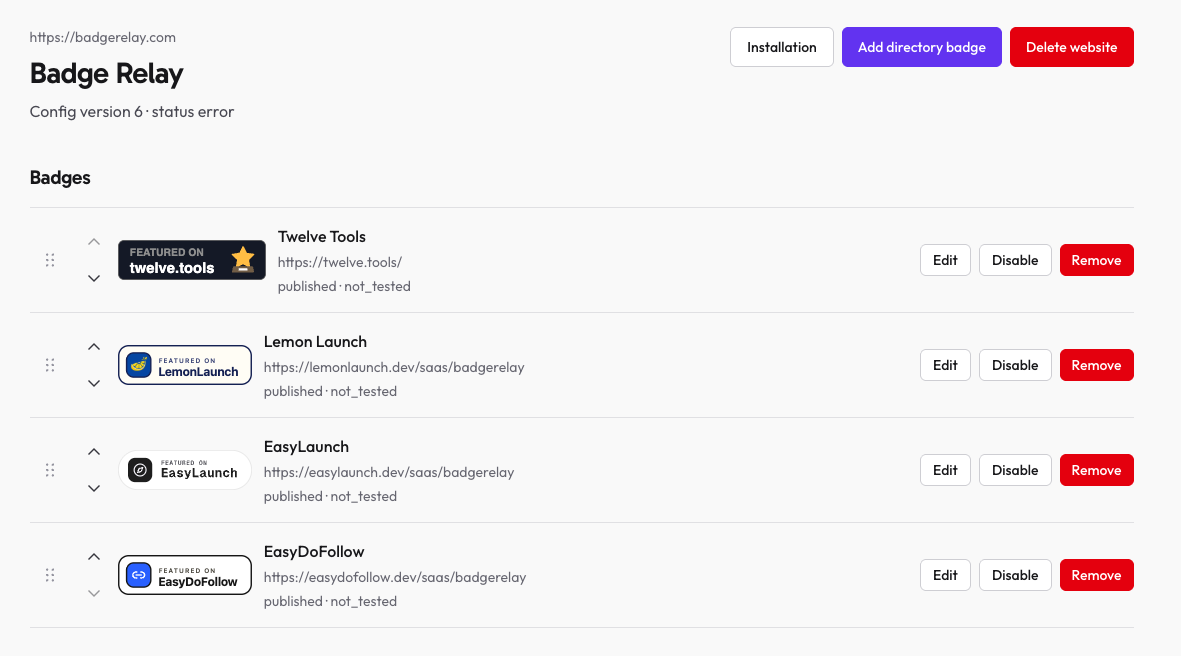Disable the EasyDoFollow badge
Screen dimensions: 1181x656
click(1015, 575)
